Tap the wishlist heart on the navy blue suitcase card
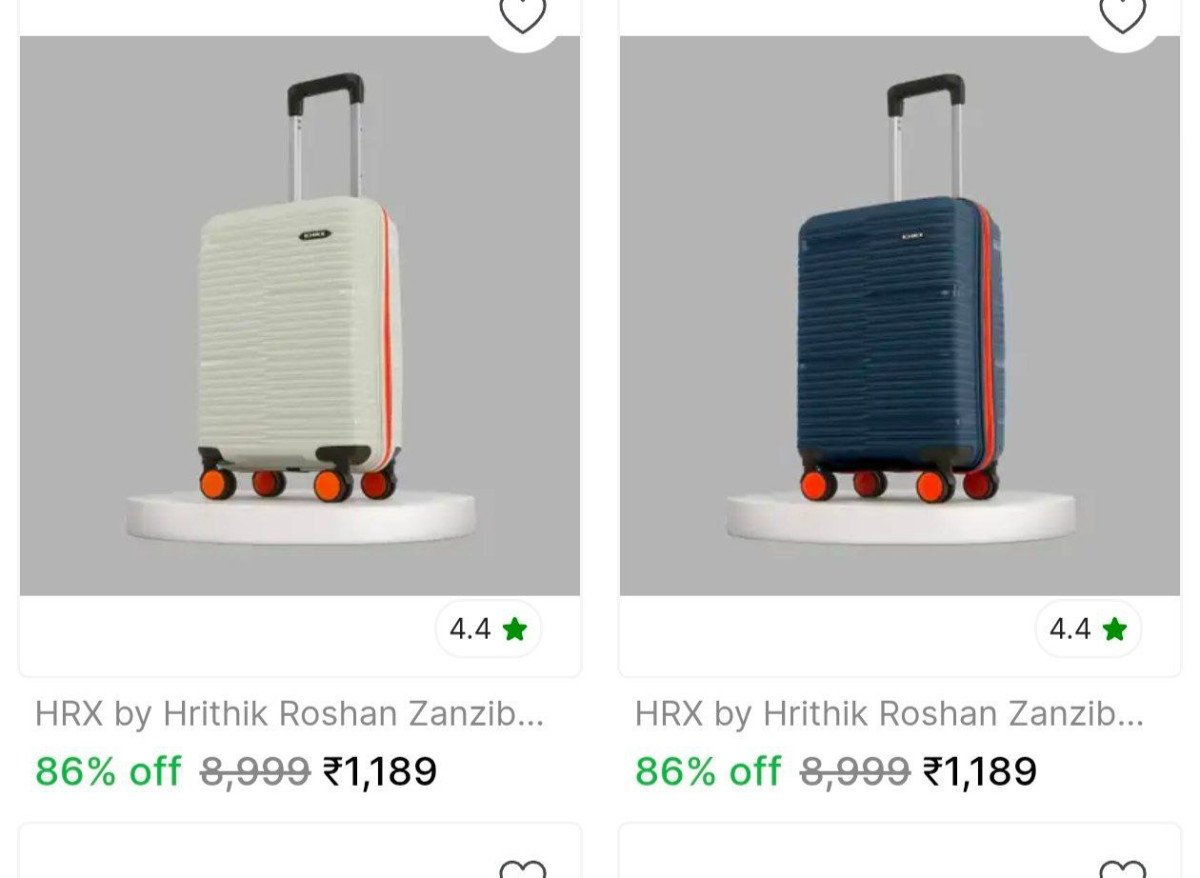This screenshot has height=878, width=1200. tap(1123, 14)
